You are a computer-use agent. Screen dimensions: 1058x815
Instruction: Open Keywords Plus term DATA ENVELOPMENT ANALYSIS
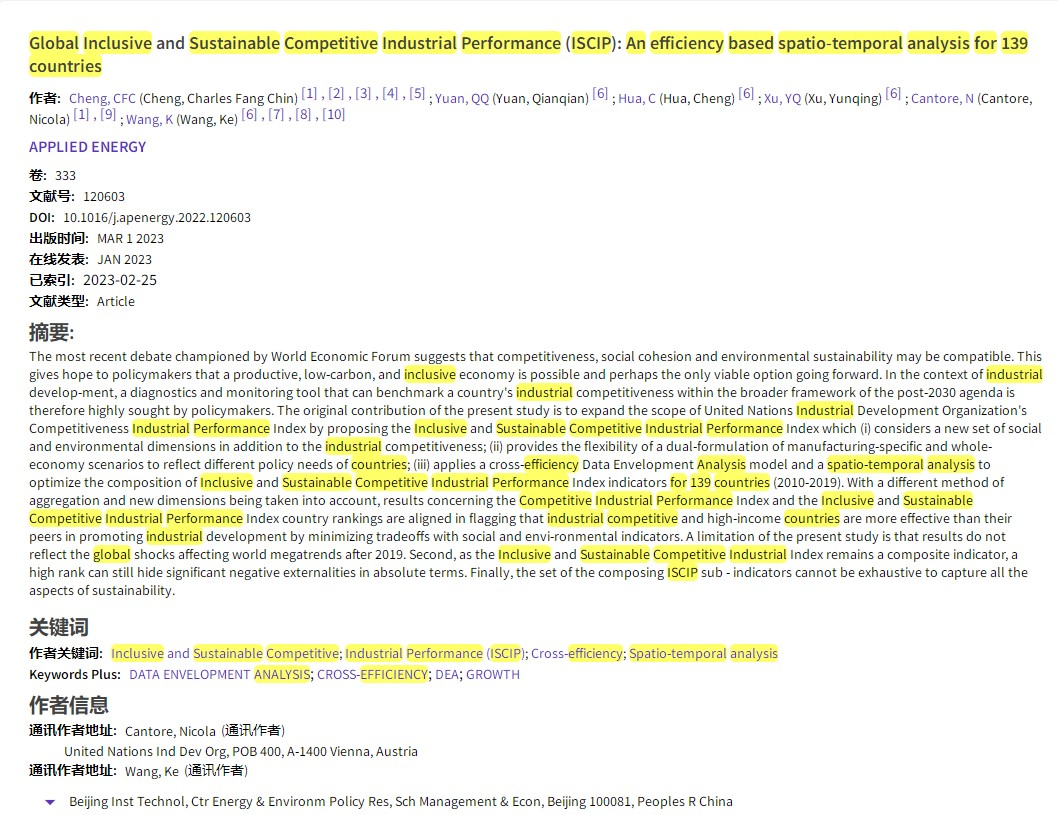pyautogui.click(x=219, y=675)
